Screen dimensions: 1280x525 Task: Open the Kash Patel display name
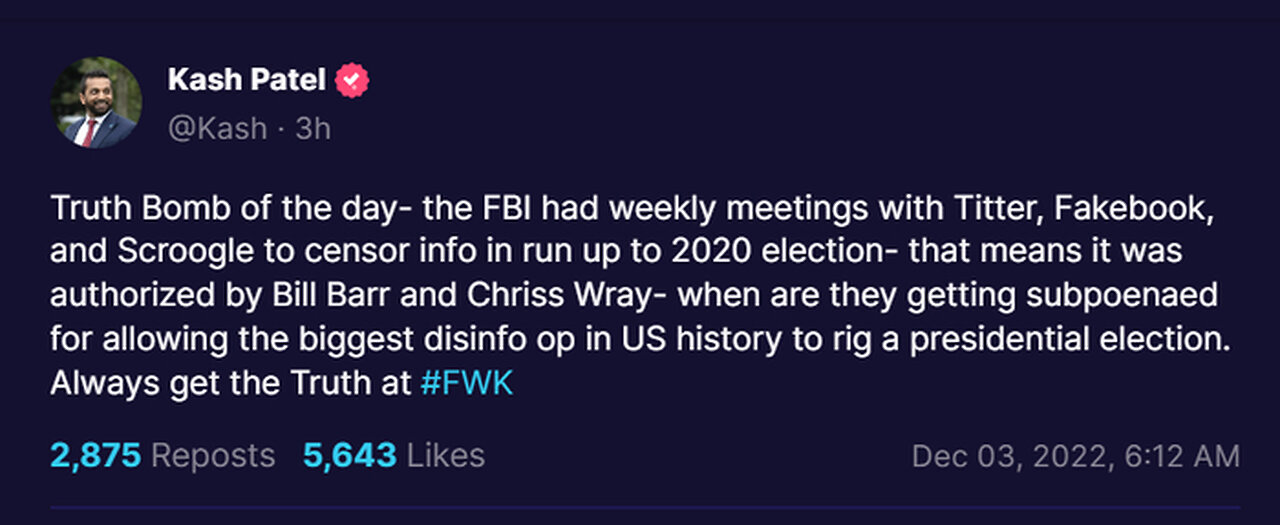[x=246, y=80]
